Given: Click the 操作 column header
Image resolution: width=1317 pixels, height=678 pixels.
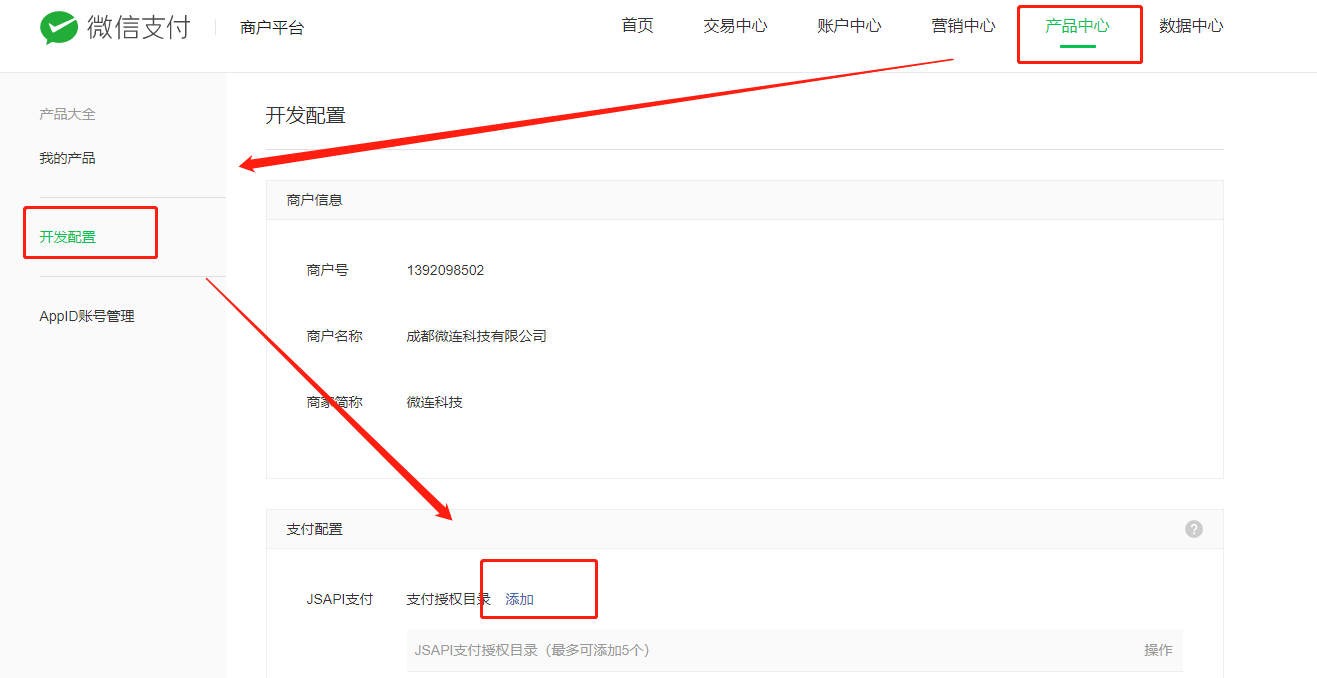Looking at the screenshot, I should coord(1159,650).
